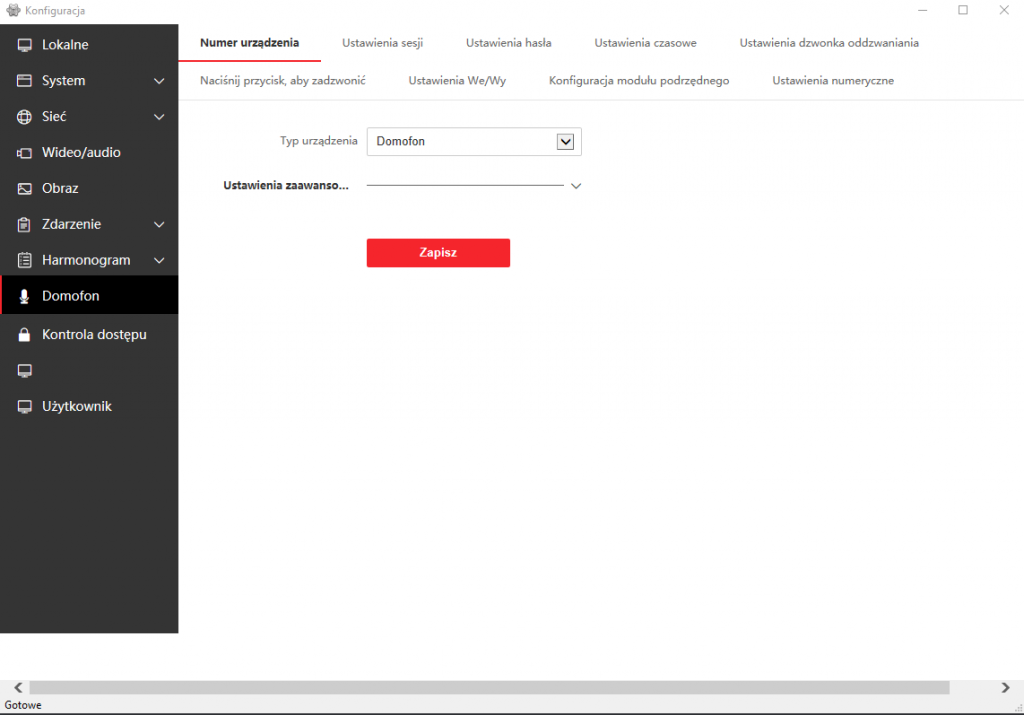Expand the Ustawienia zaawansowane section

coord(575,185)
